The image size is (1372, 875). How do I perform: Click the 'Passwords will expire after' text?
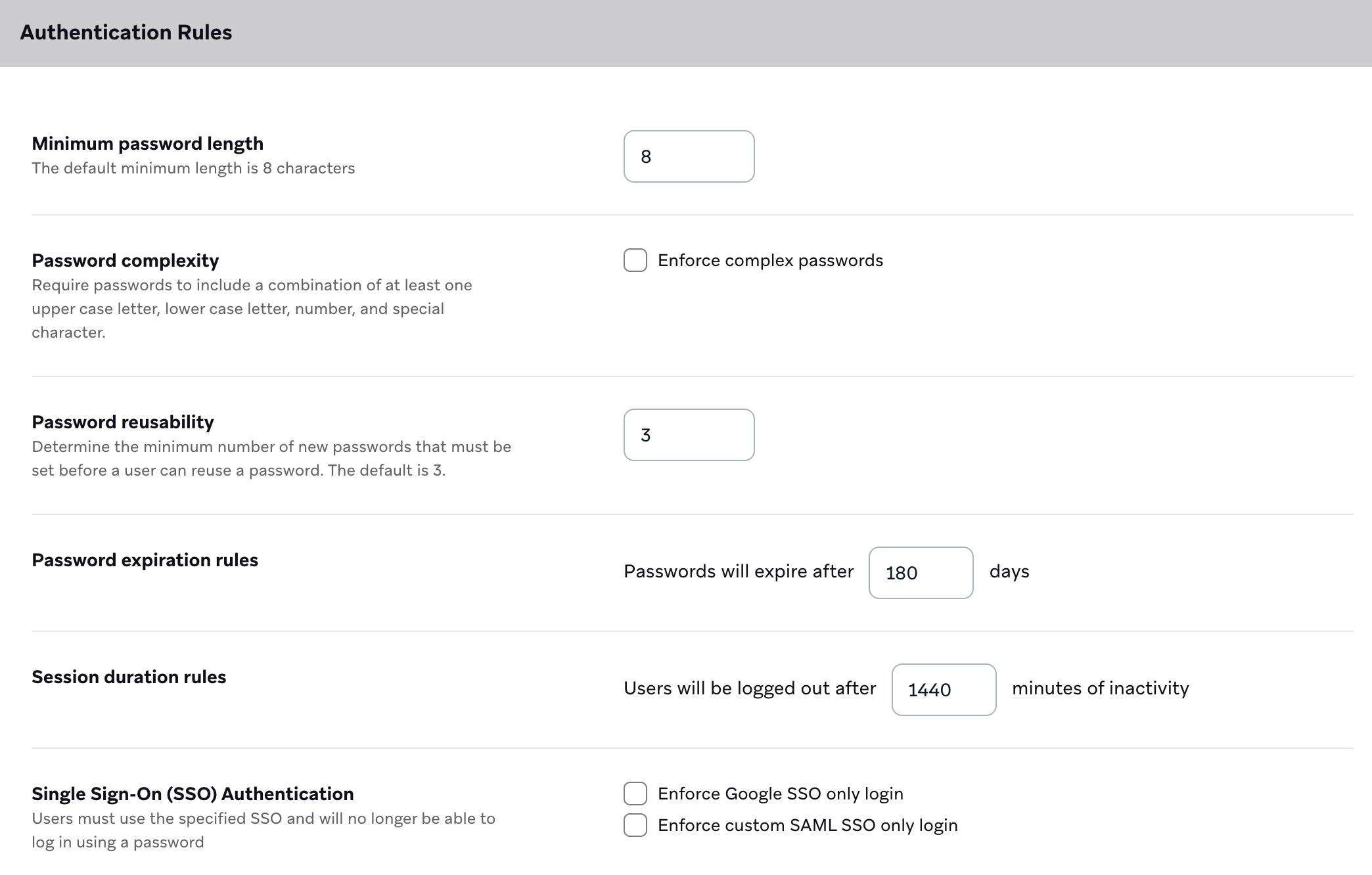[739, 572]
